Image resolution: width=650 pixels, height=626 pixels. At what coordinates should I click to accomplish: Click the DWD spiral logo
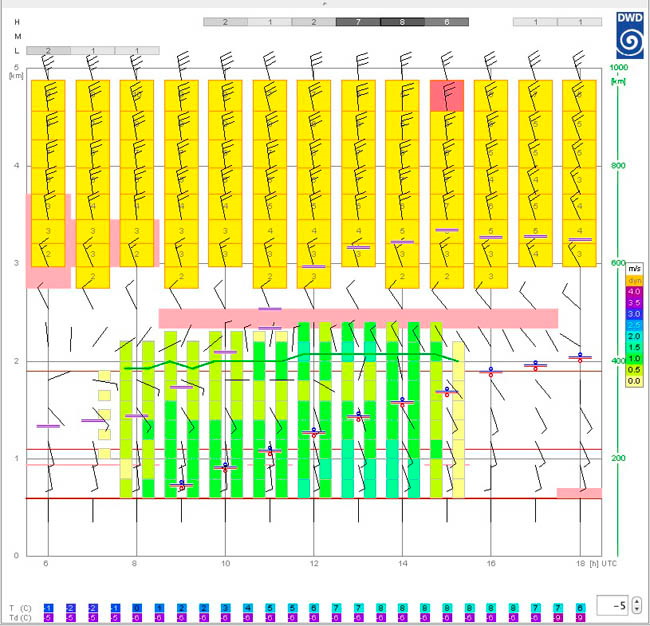pyautogui.click(x=630, y=35)
